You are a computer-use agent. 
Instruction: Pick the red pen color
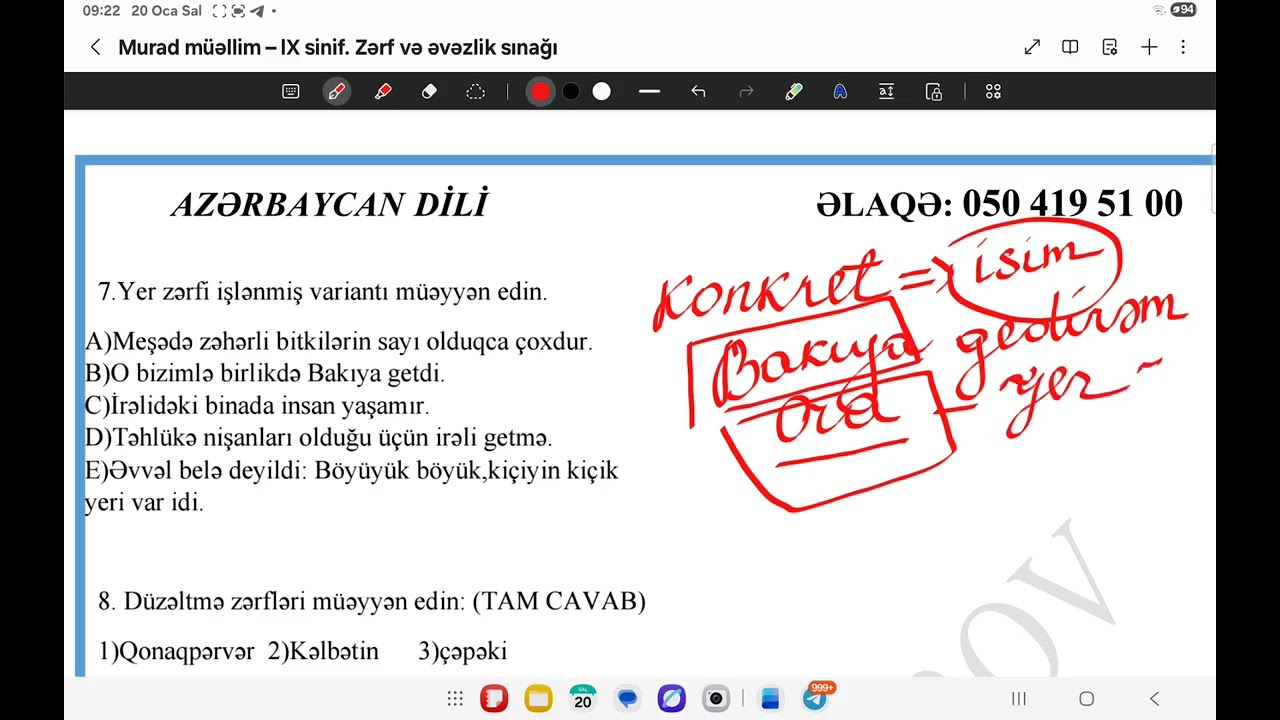point(540,92)
